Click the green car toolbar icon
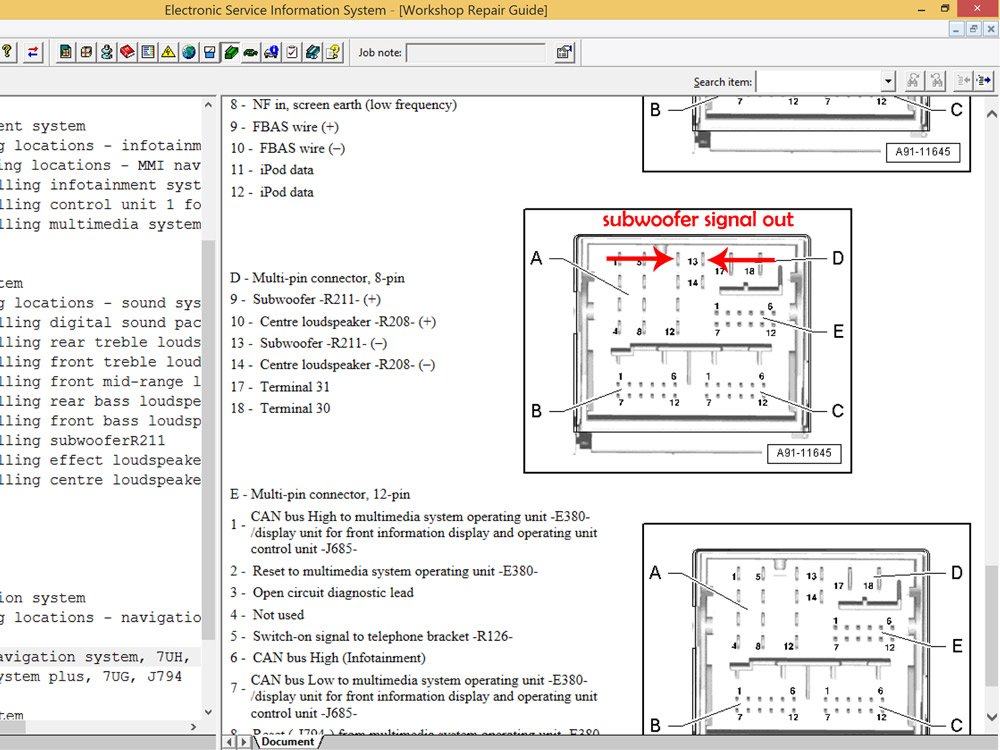The height and width of the screenshot is (750, 1000). point(251,52)
